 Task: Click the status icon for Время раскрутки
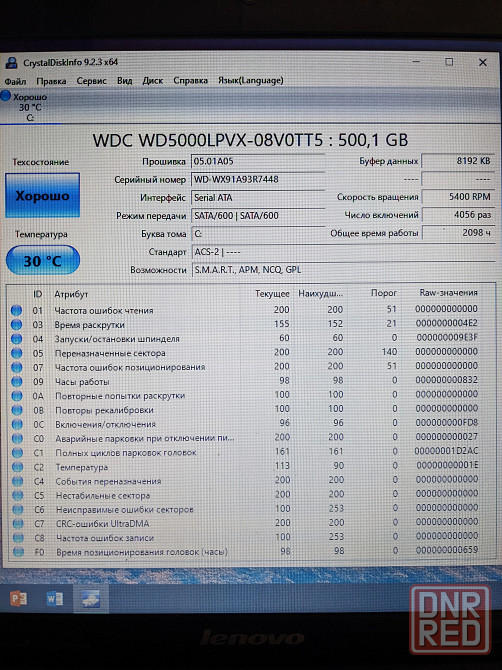[x=16, y=324]
